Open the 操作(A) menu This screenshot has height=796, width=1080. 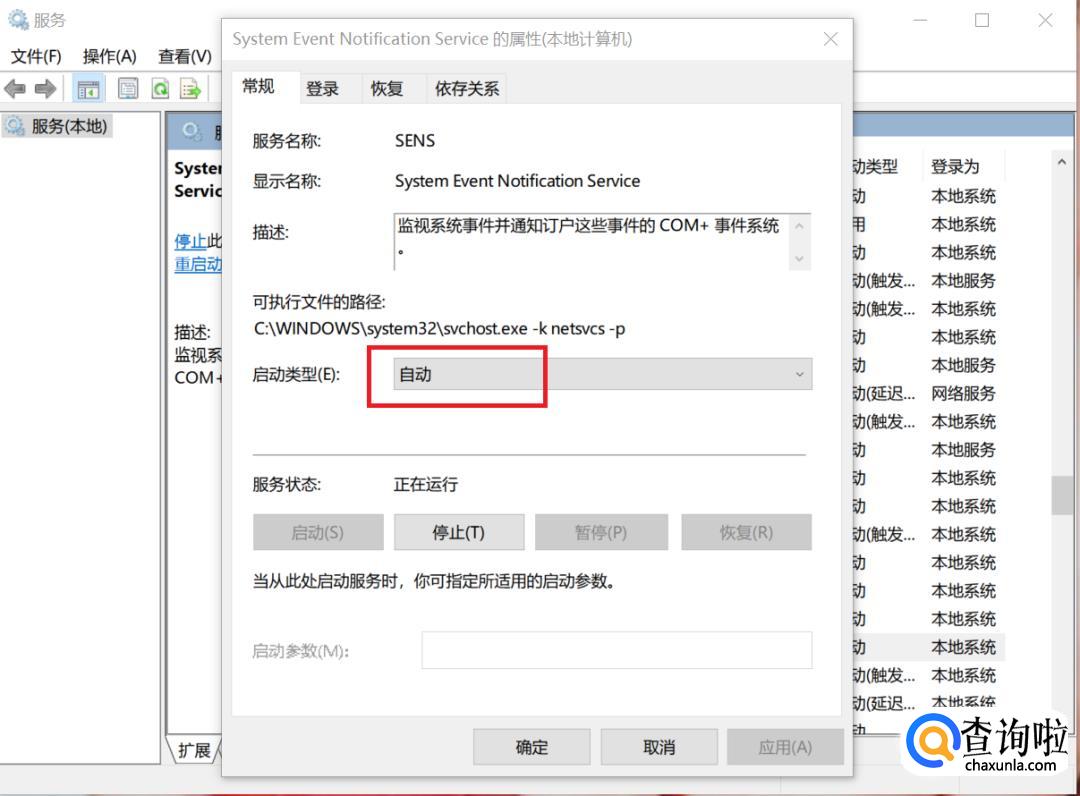(109, 56)
